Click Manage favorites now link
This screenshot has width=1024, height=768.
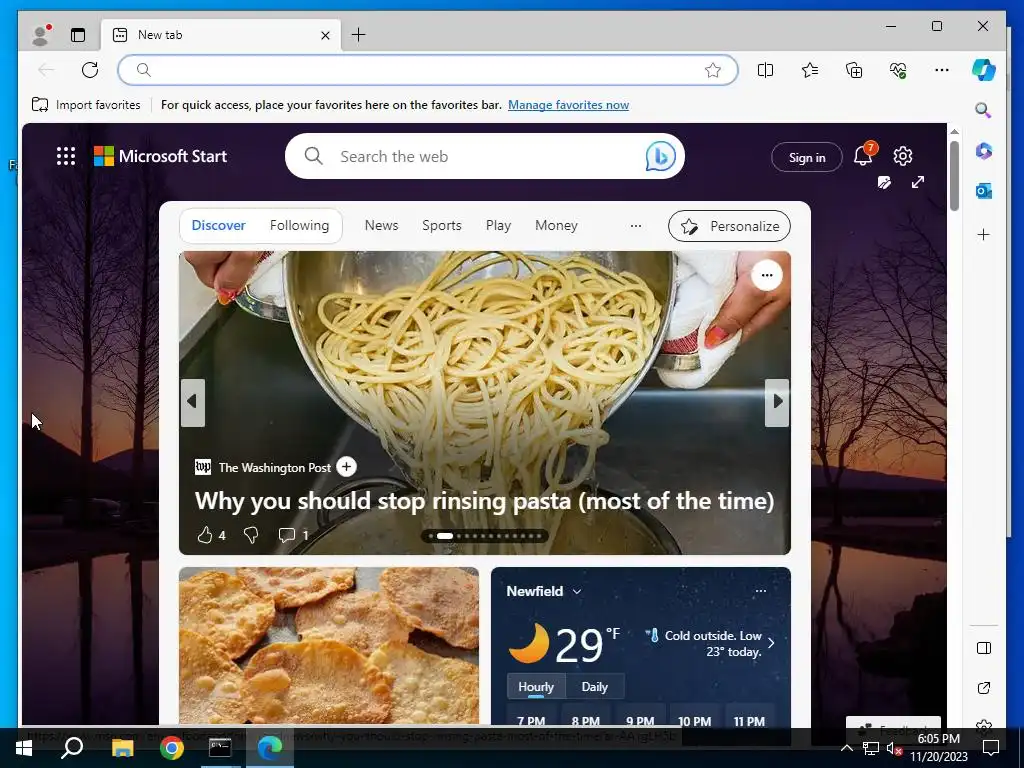(568, 104)
